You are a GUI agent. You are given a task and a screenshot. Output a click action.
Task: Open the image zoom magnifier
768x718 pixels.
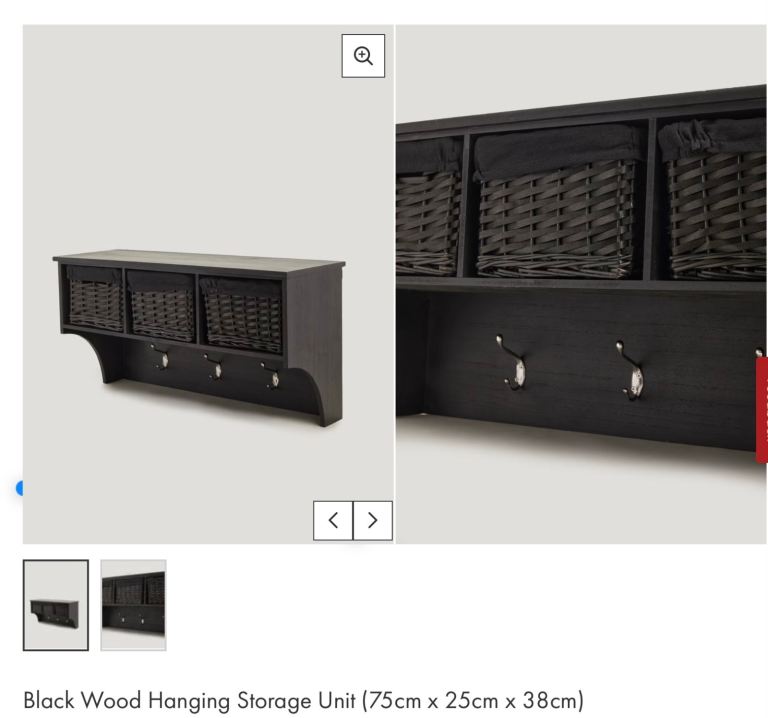tap(363, 56)
